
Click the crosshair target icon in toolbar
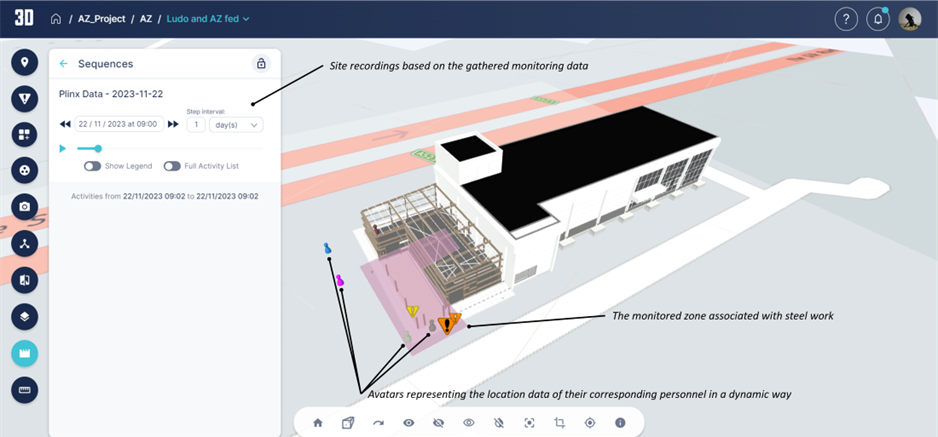coord(590,423)
